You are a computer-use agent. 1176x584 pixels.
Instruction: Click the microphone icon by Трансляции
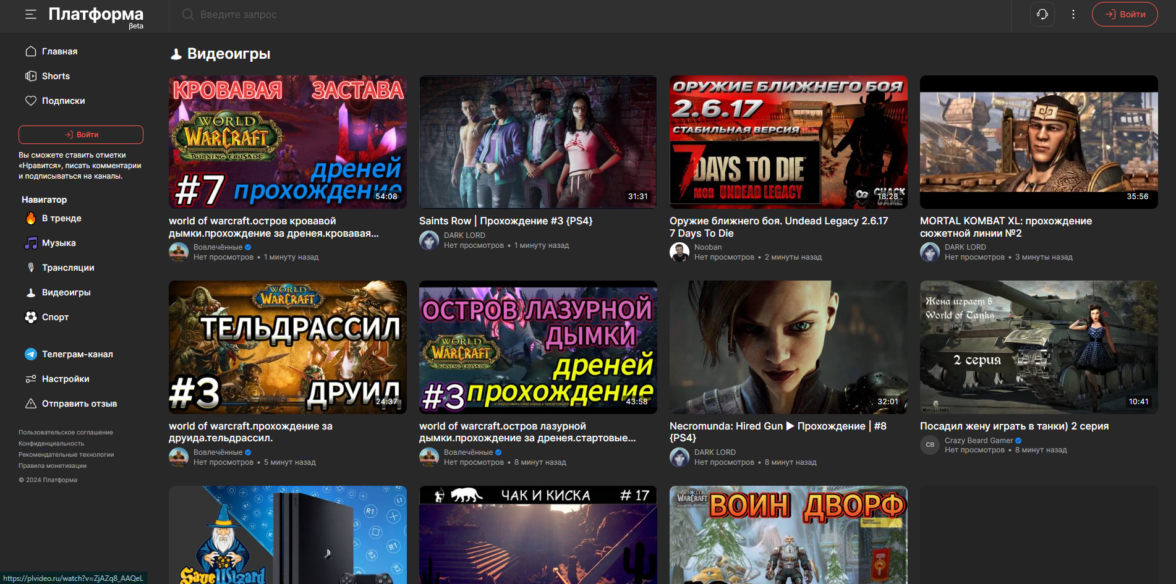(x=31, y=268)
